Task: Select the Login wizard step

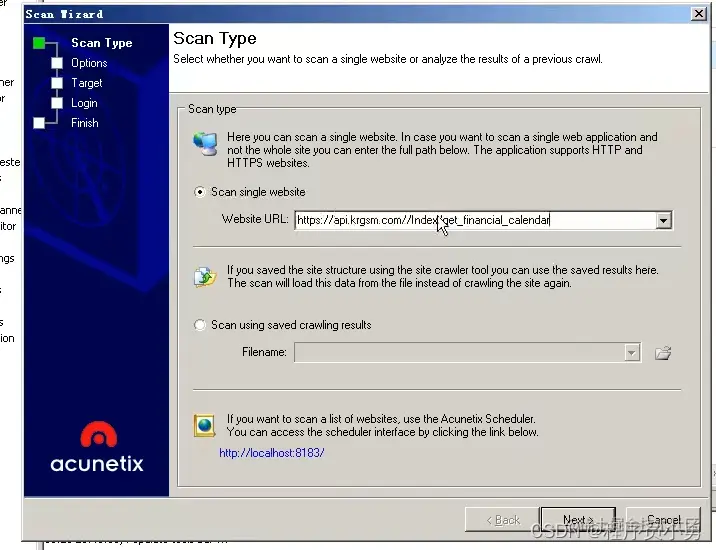Action: [x=84, y=103]
